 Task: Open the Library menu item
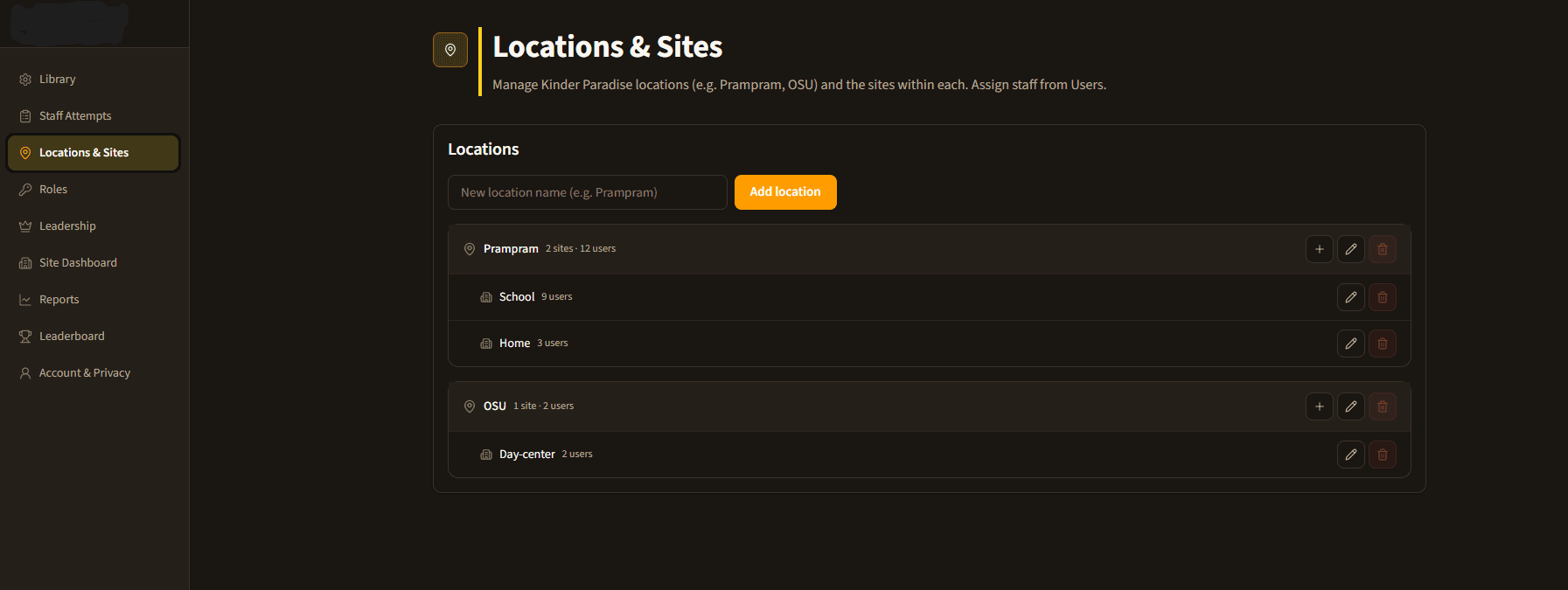[94, 80]
